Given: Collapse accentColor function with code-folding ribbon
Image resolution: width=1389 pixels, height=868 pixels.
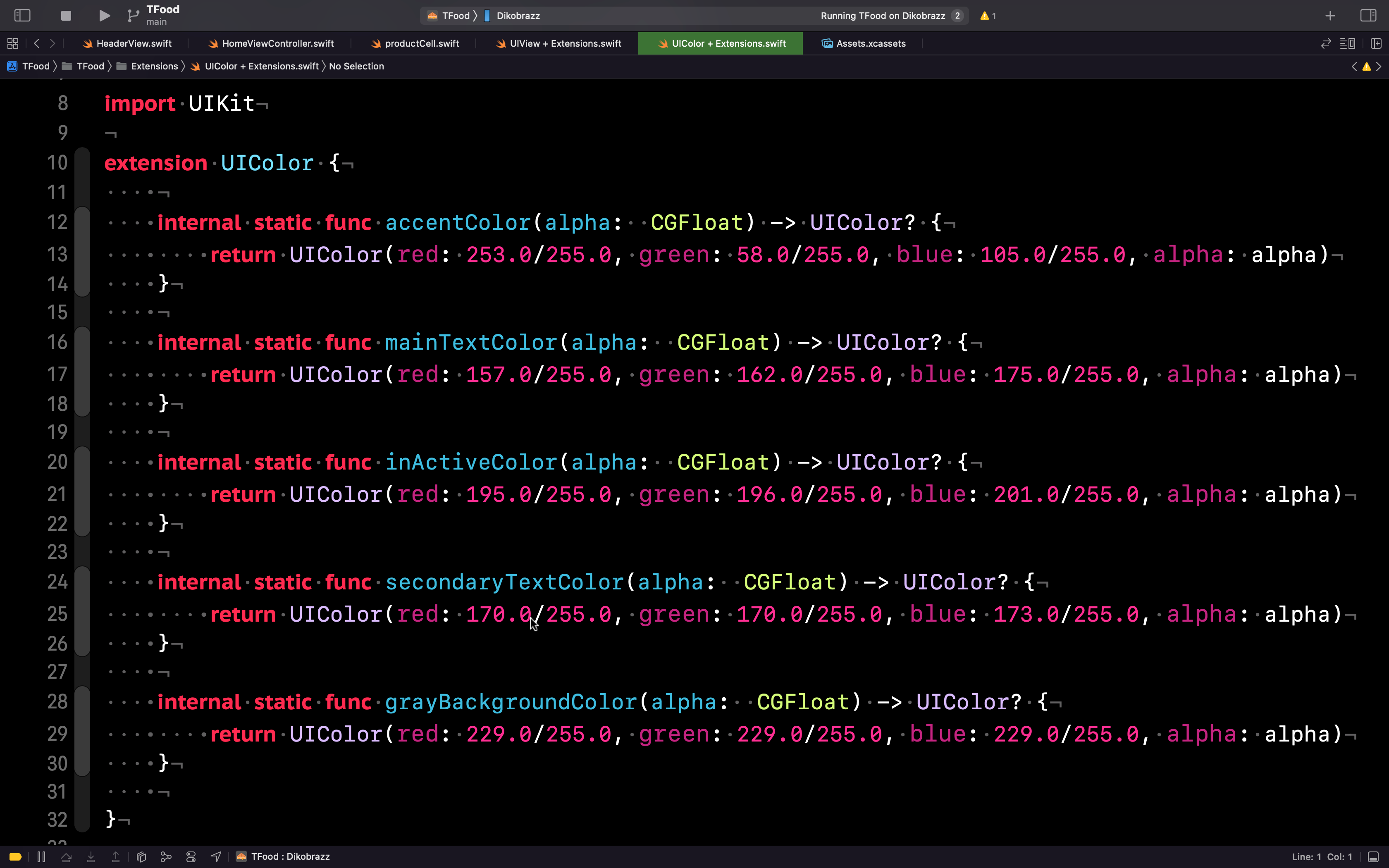Looking at the screenshot, I should 83,252.
